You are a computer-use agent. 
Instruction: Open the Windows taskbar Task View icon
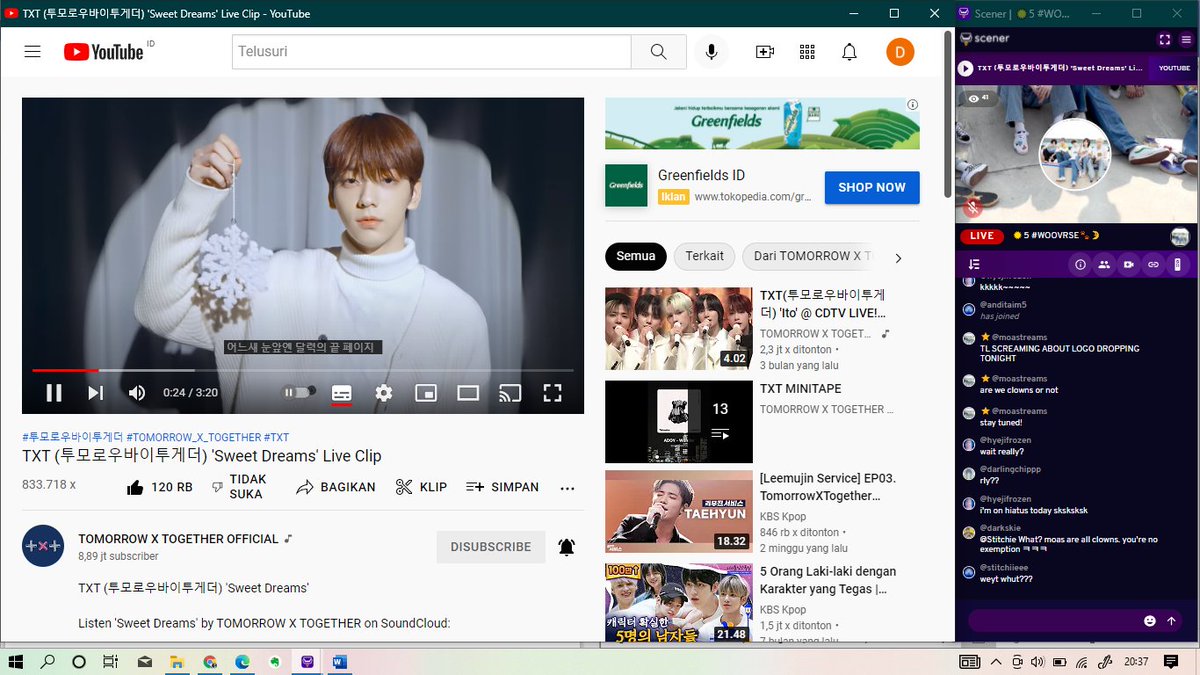(x=111, y=661)
